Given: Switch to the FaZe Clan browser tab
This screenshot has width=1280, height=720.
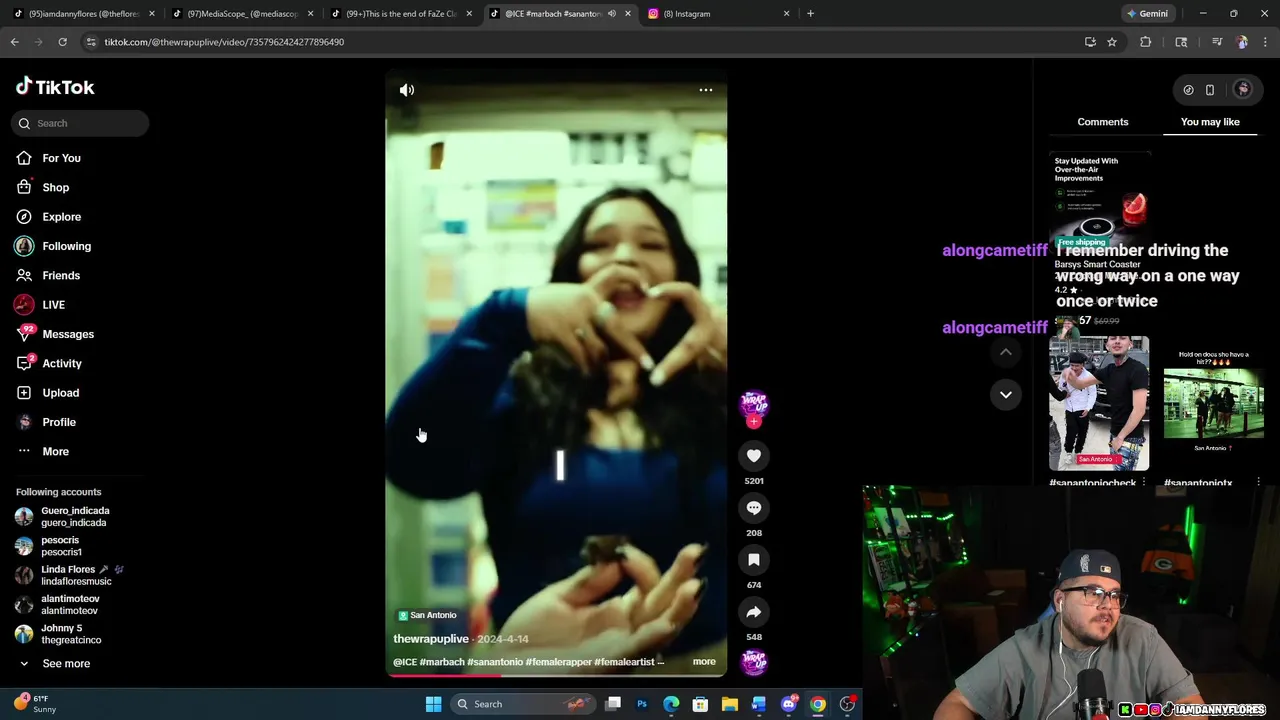Looking at the screenshot, I should [x=400, y=14].
